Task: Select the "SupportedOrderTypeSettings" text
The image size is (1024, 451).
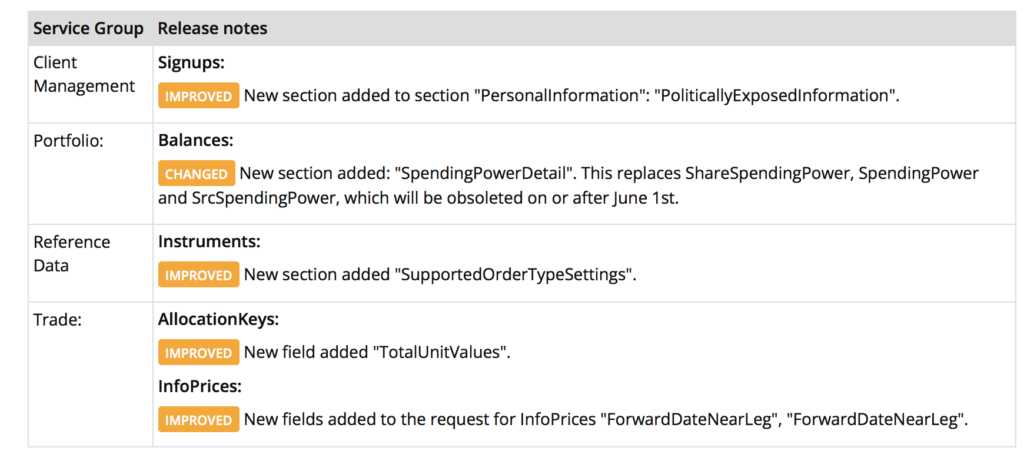Action: (x=515, y=274)
